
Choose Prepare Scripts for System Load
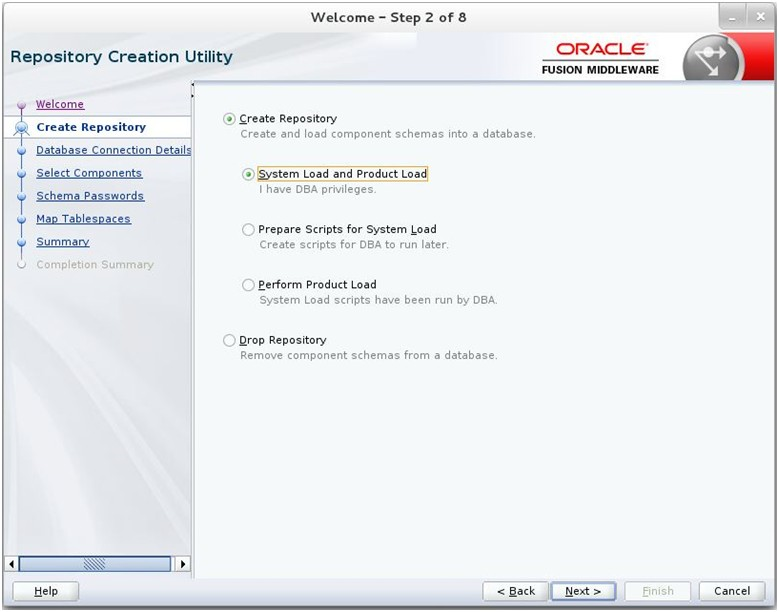pyautogui.click(x=248, y=230)
